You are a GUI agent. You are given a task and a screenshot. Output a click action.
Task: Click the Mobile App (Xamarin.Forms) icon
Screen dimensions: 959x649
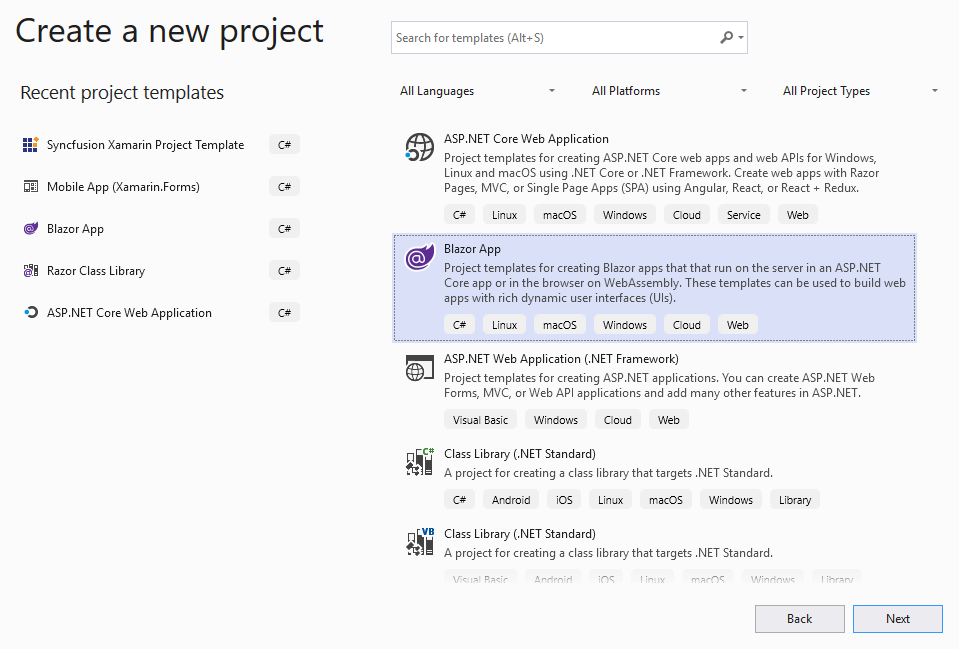click(30, 187)
